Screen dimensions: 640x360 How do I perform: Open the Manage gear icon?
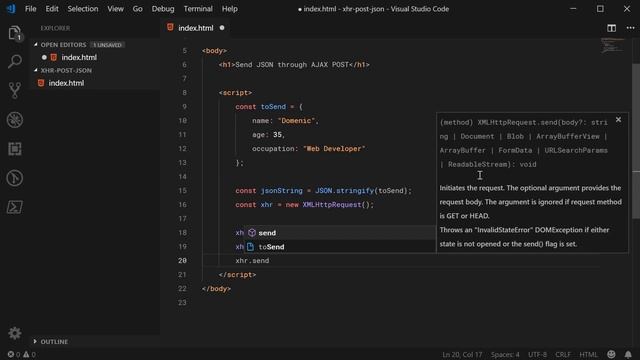coord(15,333)
